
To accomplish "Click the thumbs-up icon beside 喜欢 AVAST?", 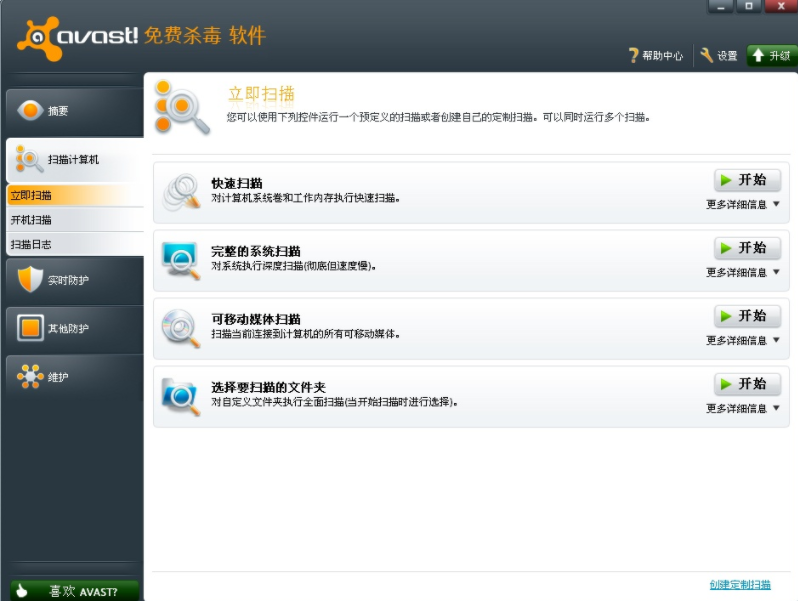I will [23, 591].
